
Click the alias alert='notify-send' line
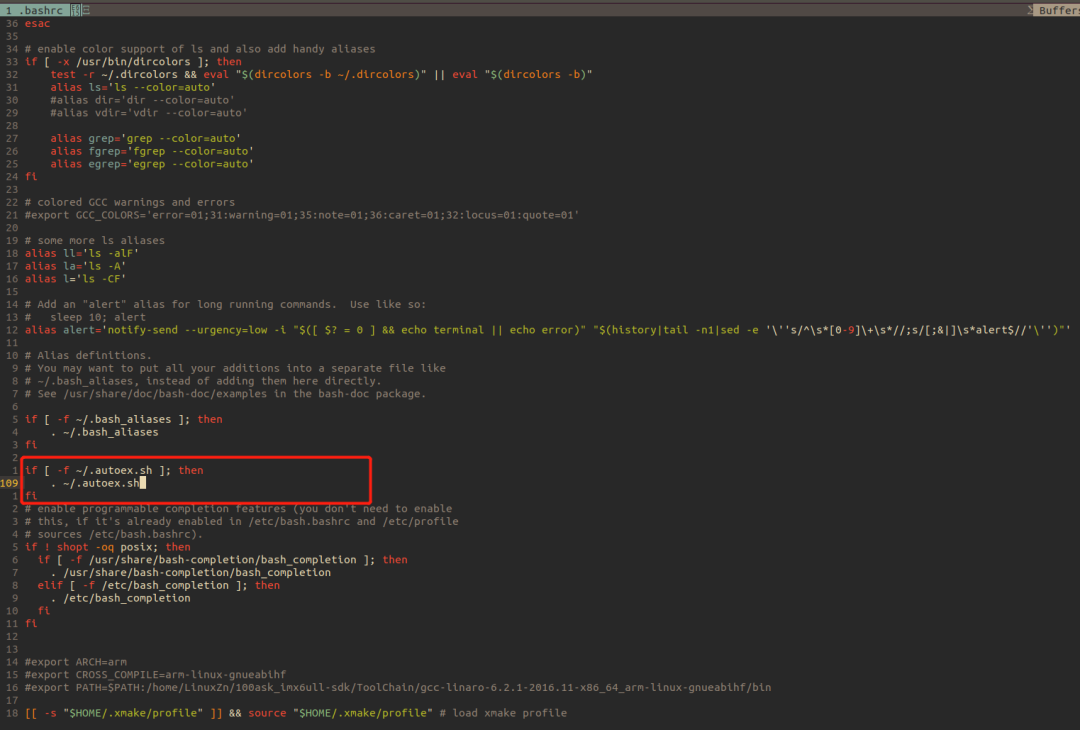click(548, 330)
